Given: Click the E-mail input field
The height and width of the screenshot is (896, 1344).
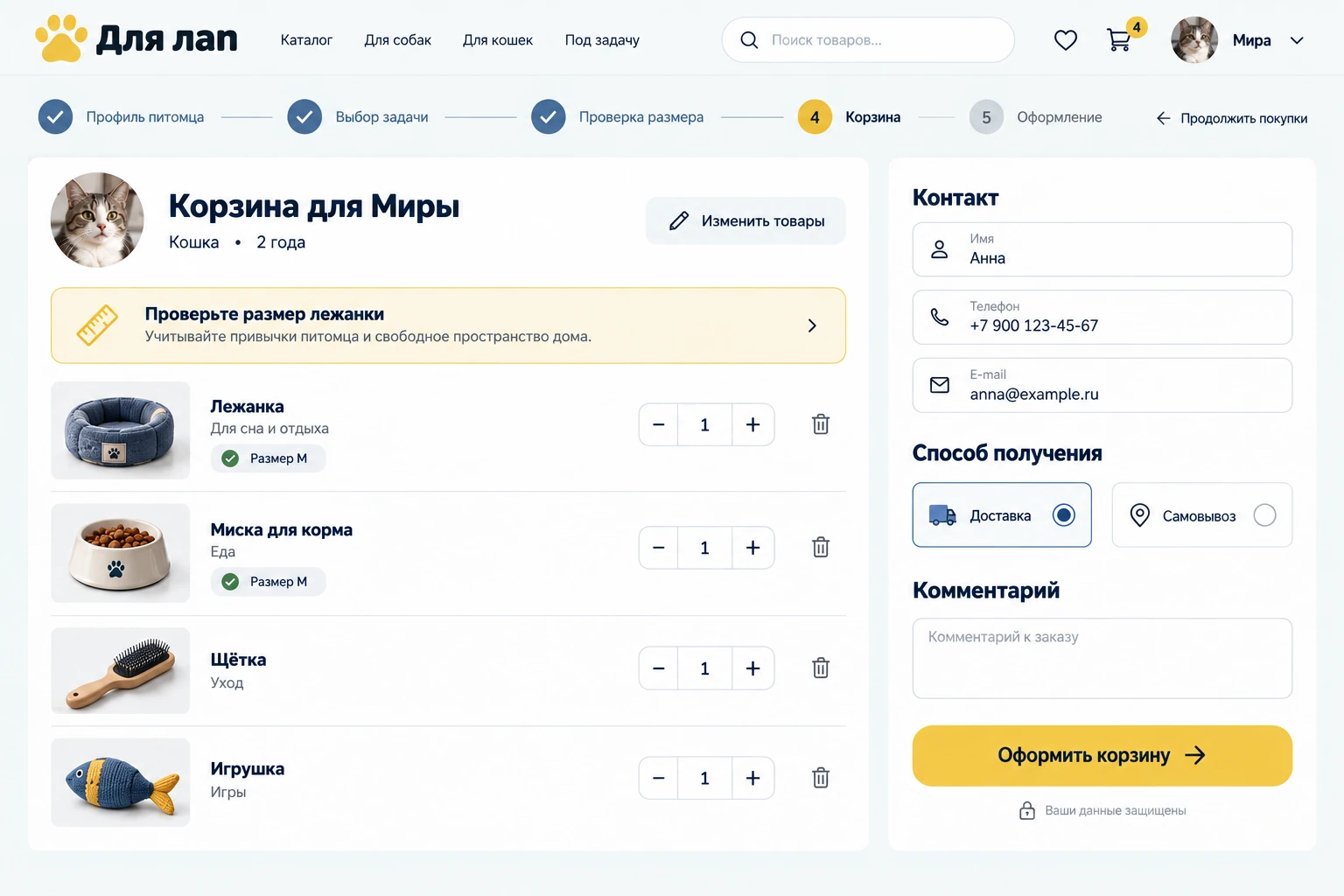Looking at the screenshot, I should coord(1102,385).
